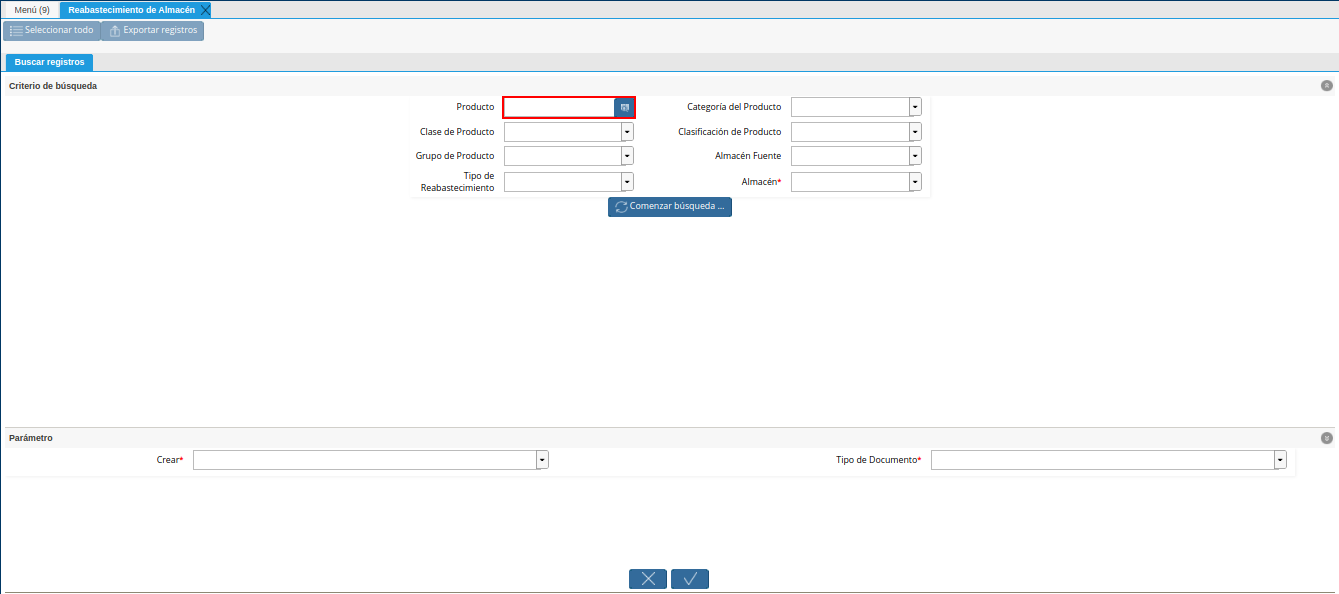The width and height of the screenshot is (1339, 594).
Task: Click Seleccionar todo button
Action: (51, 31)
